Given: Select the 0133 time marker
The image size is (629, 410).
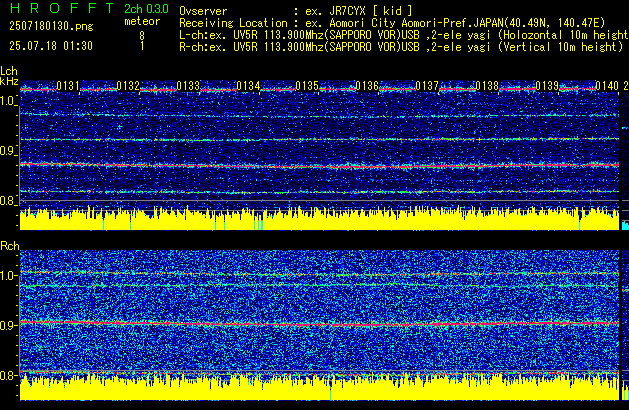Looking at the screenshot, I should point(188,86).
